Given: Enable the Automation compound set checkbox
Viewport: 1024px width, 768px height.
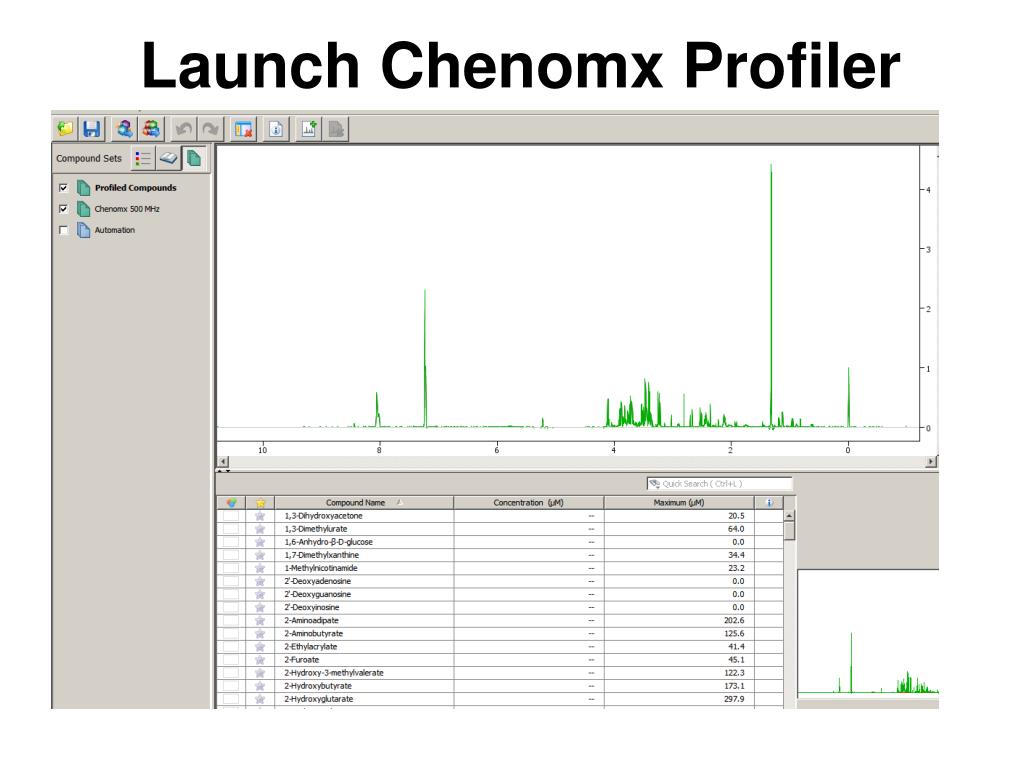Looking at the screenshot, I should click(x=63, y=230).
